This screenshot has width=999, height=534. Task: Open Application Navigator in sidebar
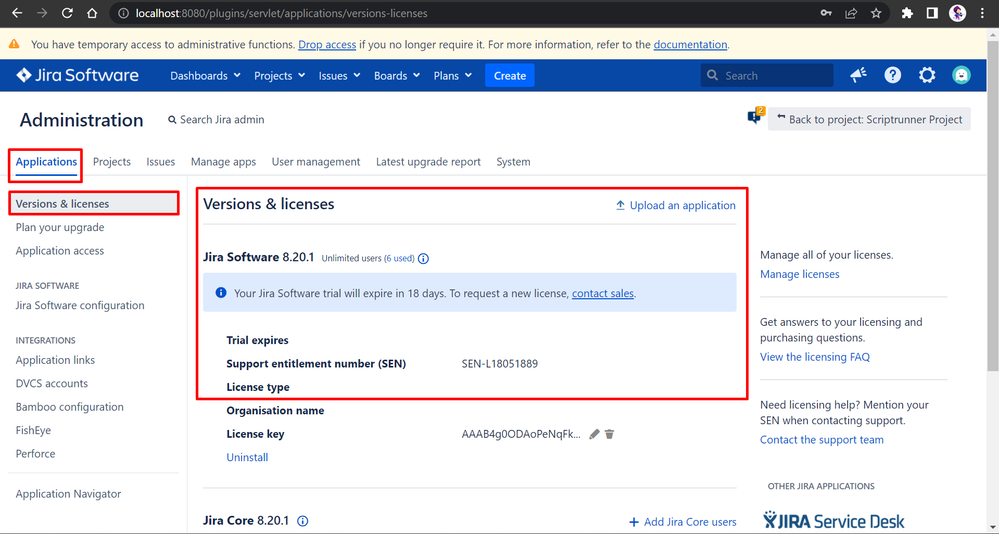(68, 494)
